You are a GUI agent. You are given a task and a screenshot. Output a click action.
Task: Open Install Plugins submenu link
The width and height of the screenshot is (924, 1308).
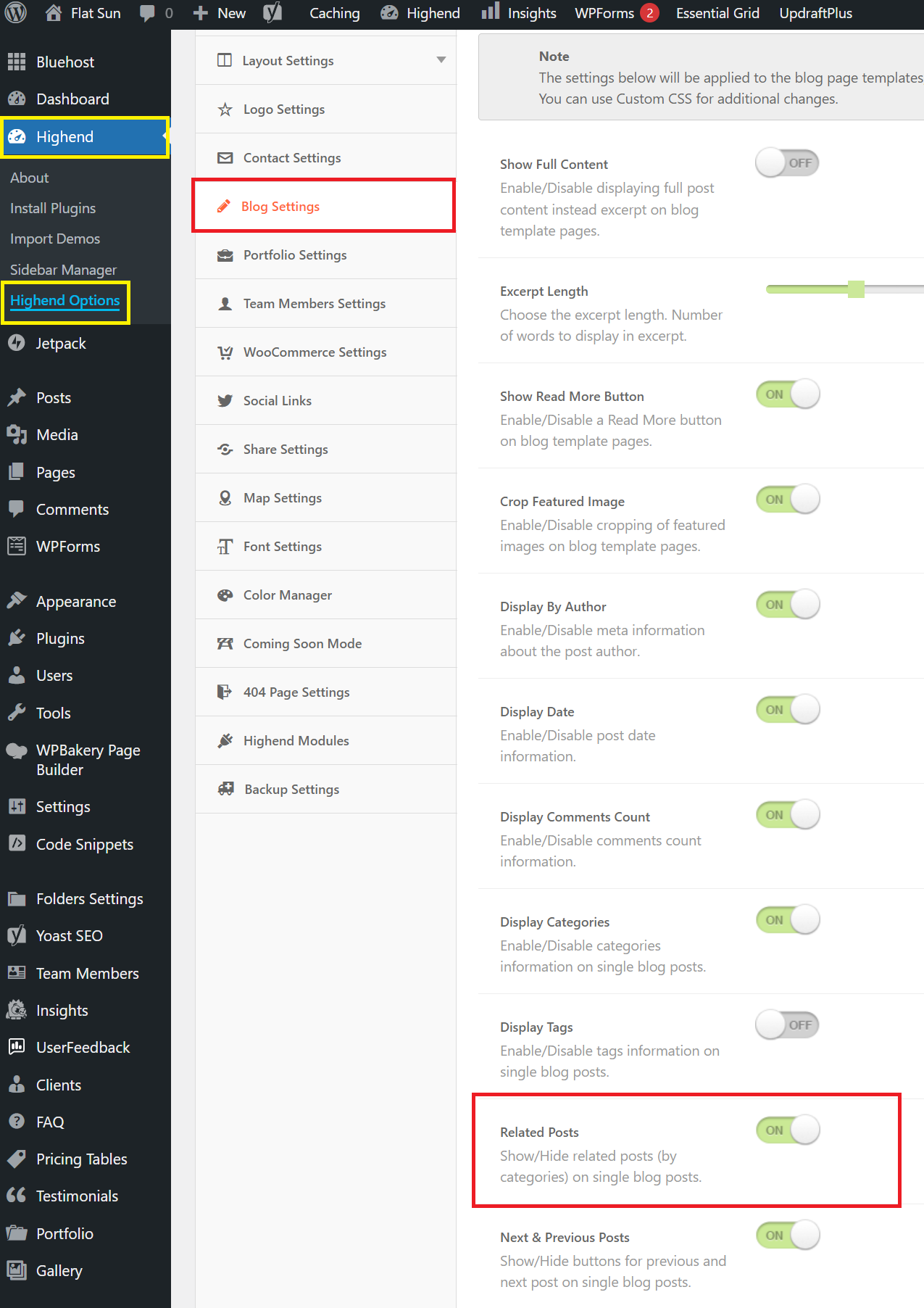[53, 208]
